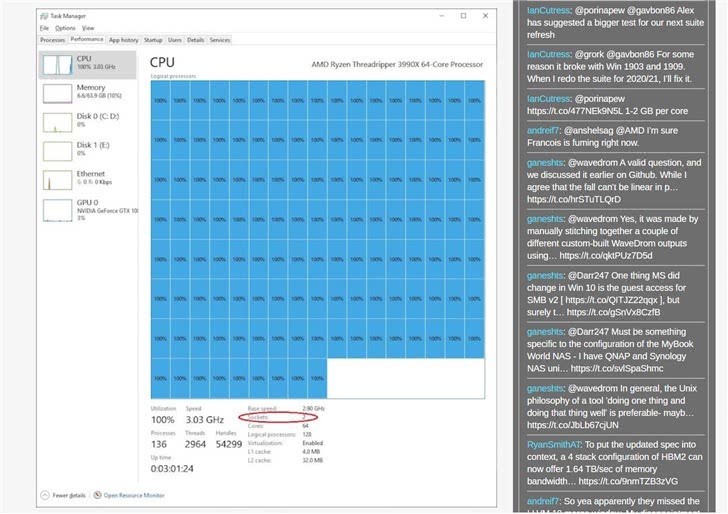Open the t.co/9nmTZB3zVG link
Viewport: 728px width, 514px height.
[628, 481]
